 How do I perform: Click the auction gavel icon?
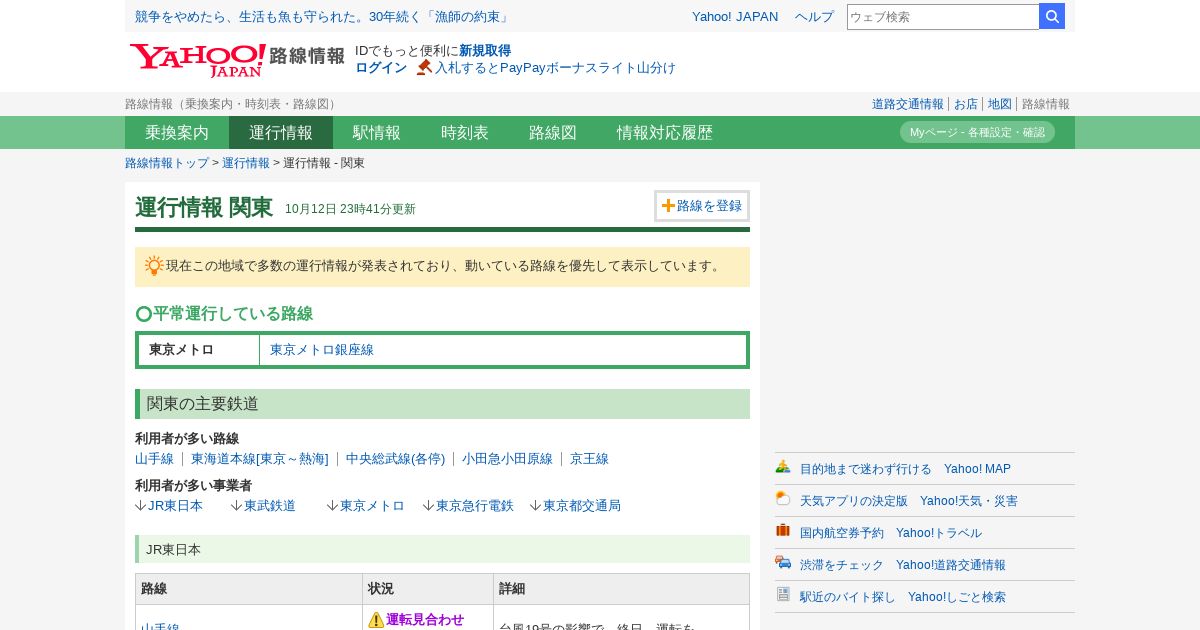(x=424, y=67)
